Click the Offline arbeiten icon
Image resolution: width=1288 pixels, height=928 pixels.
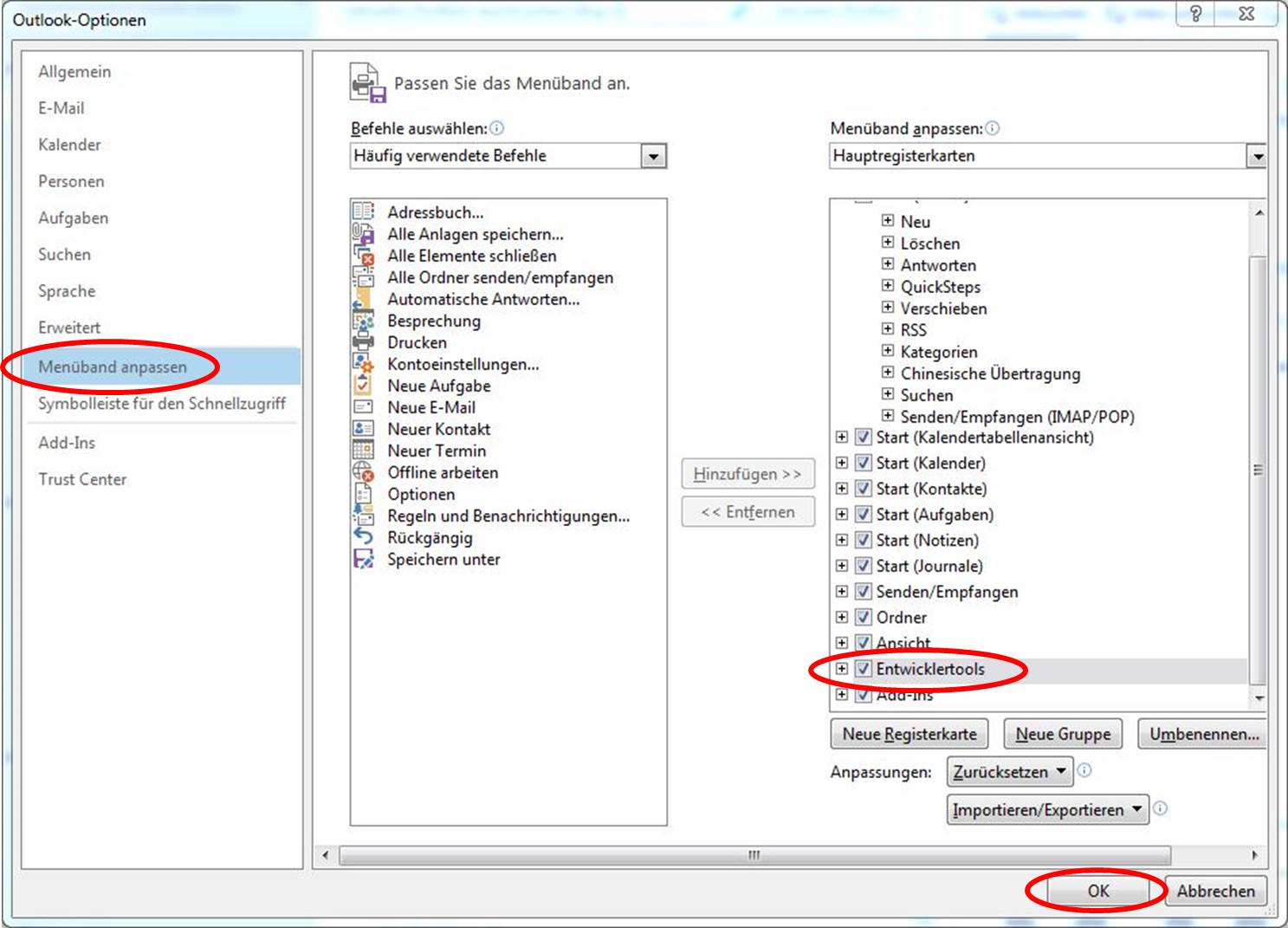(363, 471)
